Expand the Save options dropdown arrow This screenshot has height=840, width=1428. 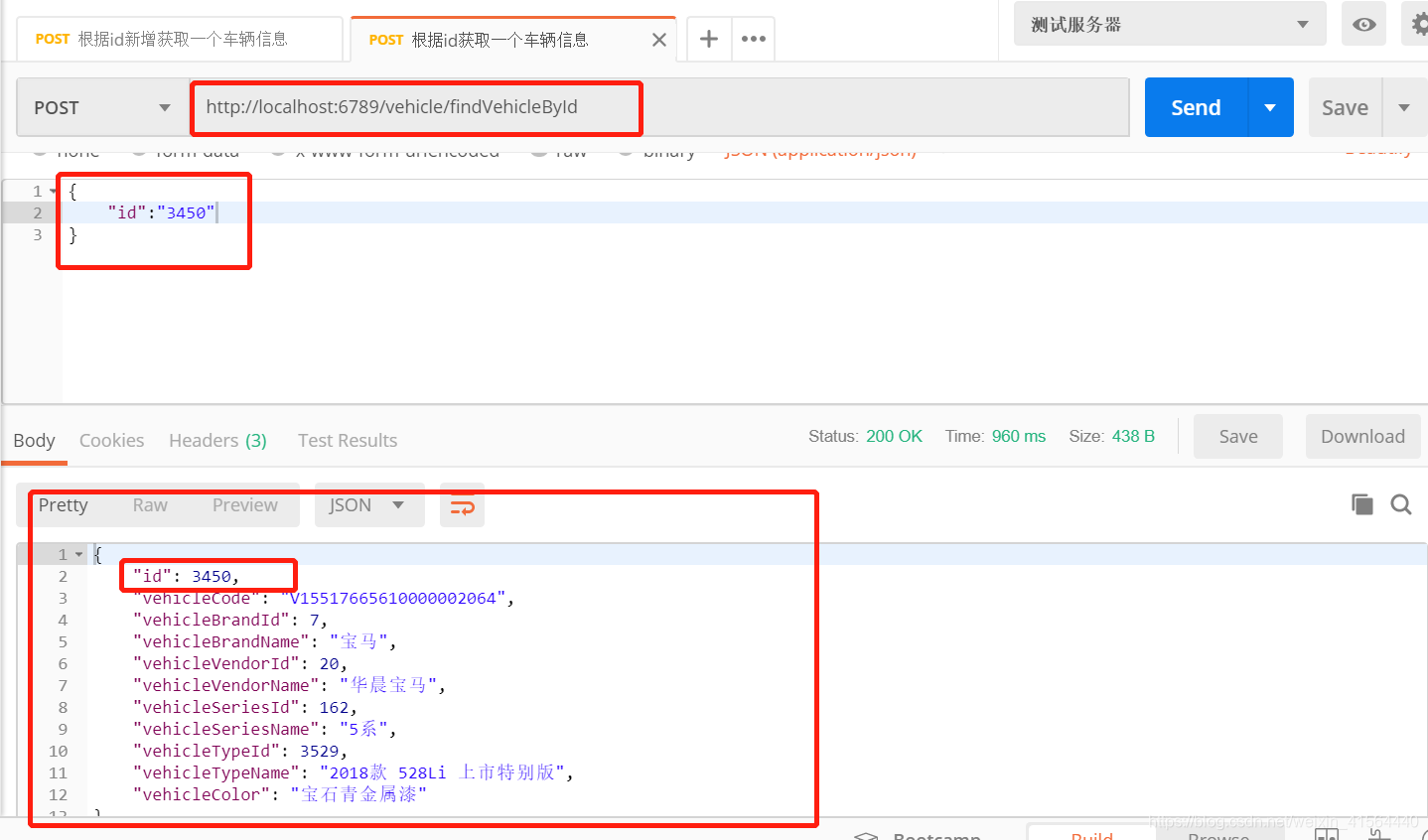click(1404, 107)
